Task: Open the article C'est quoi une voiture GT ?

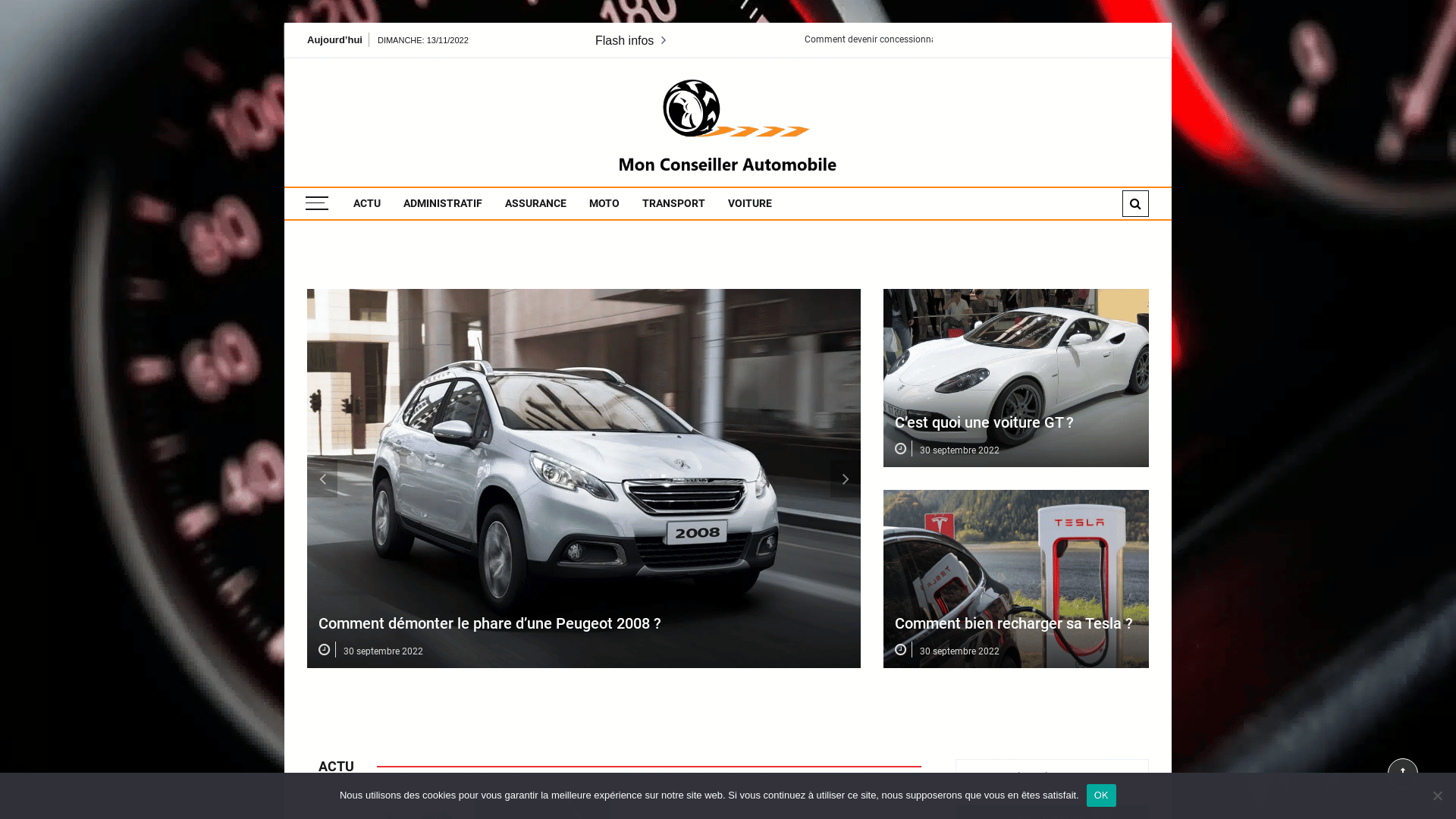Action: point(984,422)
